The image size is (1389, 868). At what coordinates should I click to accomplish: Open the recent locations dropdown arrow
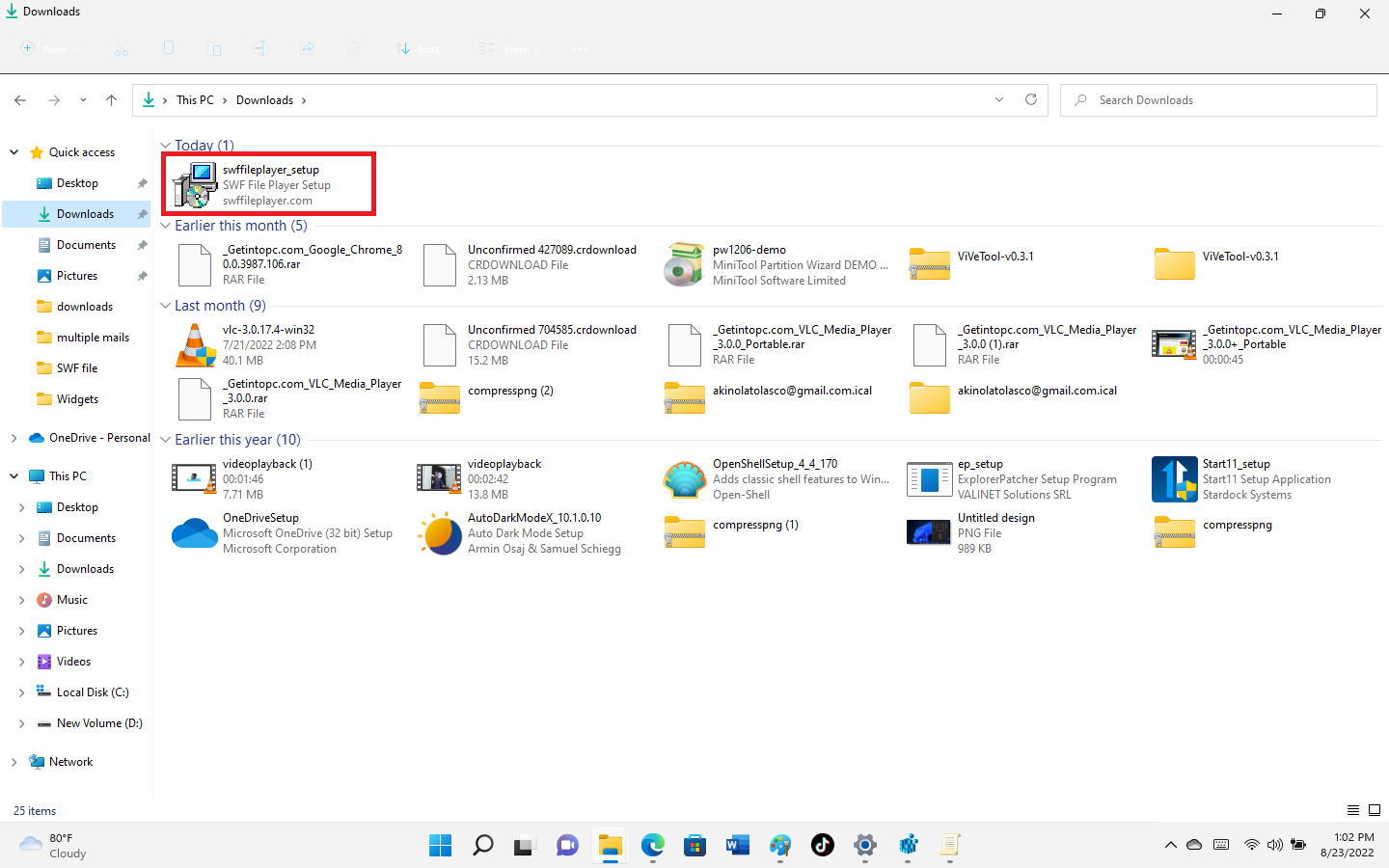[x=83, y=100]
